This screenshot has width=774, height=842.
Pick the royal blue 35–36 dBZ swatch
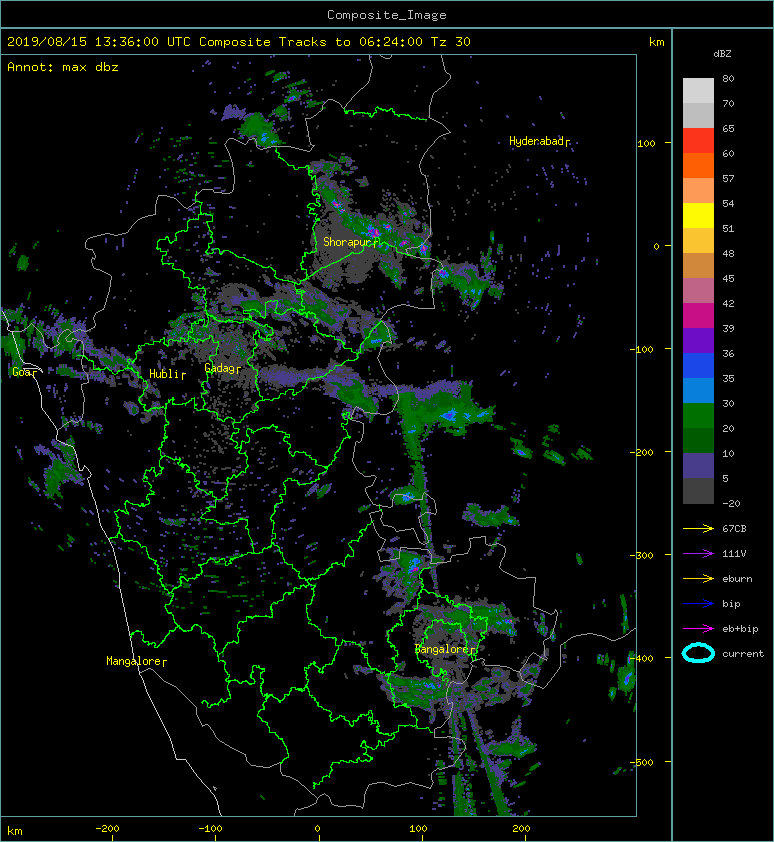(x=698, y=366)
